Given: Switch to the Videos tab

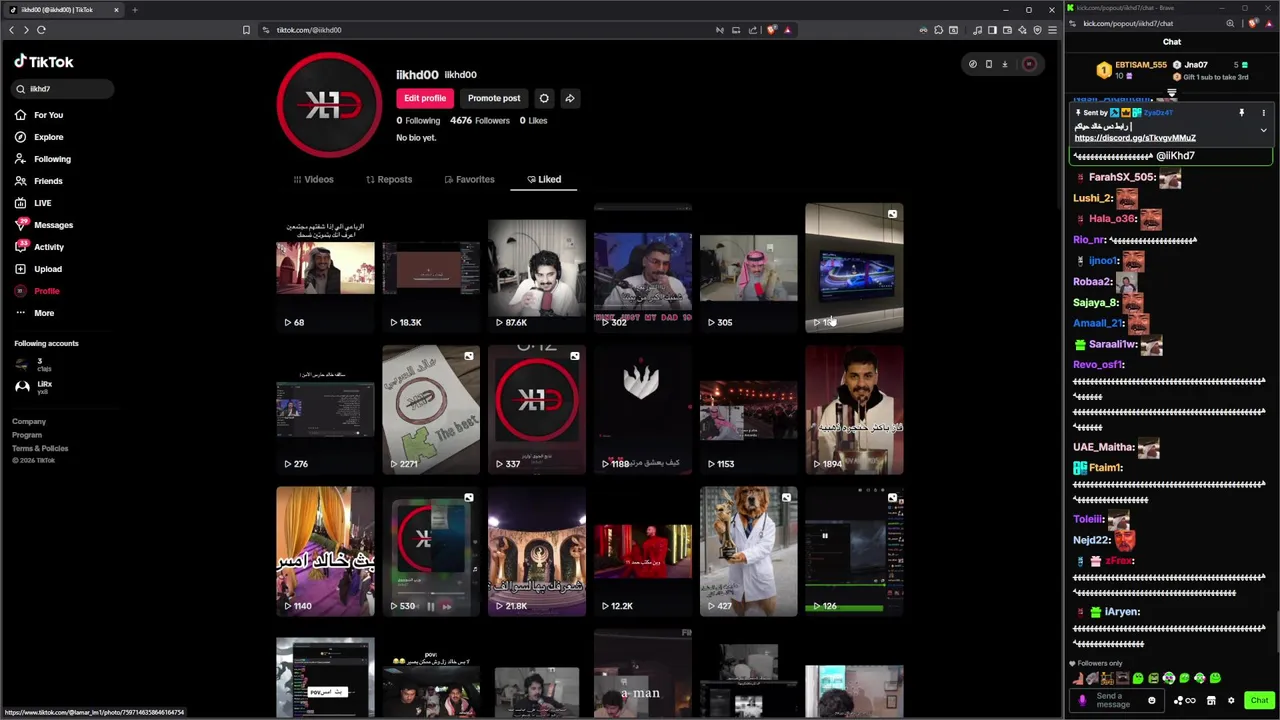Looking at the screenshot, I should pyautogui.click(x=313, y=180).
